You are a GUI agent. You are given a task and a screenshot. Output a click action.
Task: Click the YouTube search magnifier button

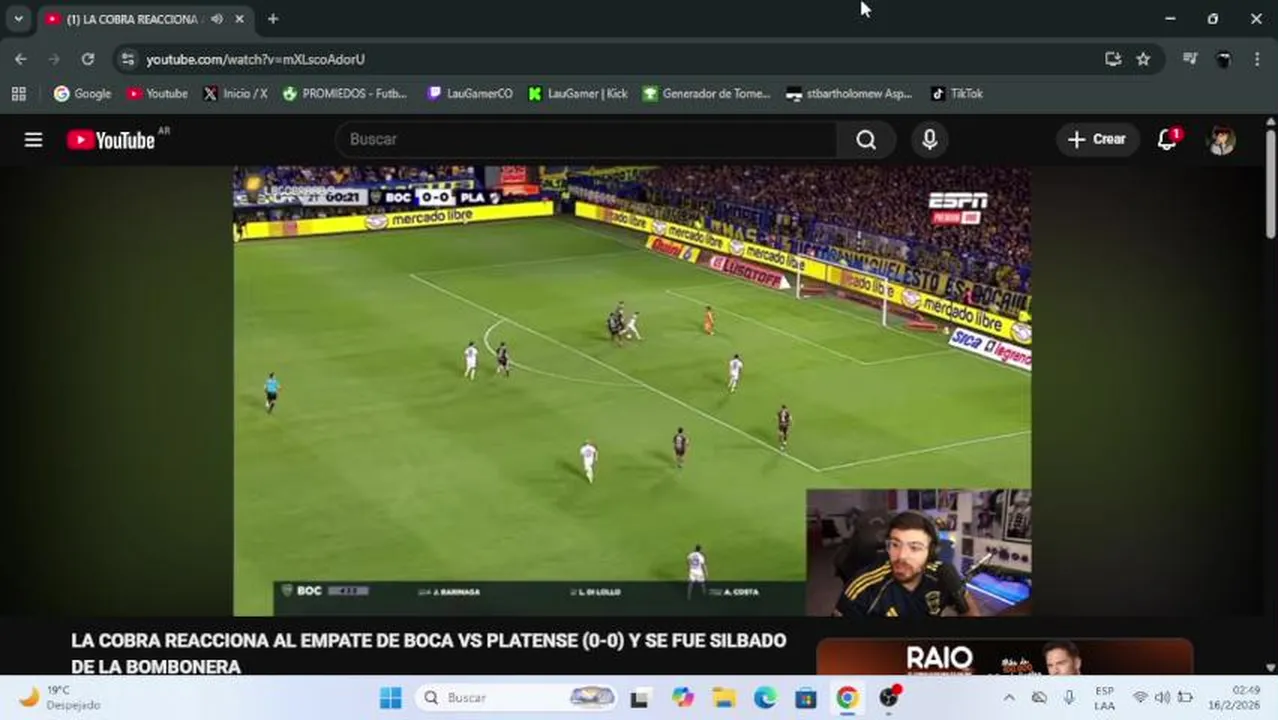pyautogui.click(x=866, y=140)
